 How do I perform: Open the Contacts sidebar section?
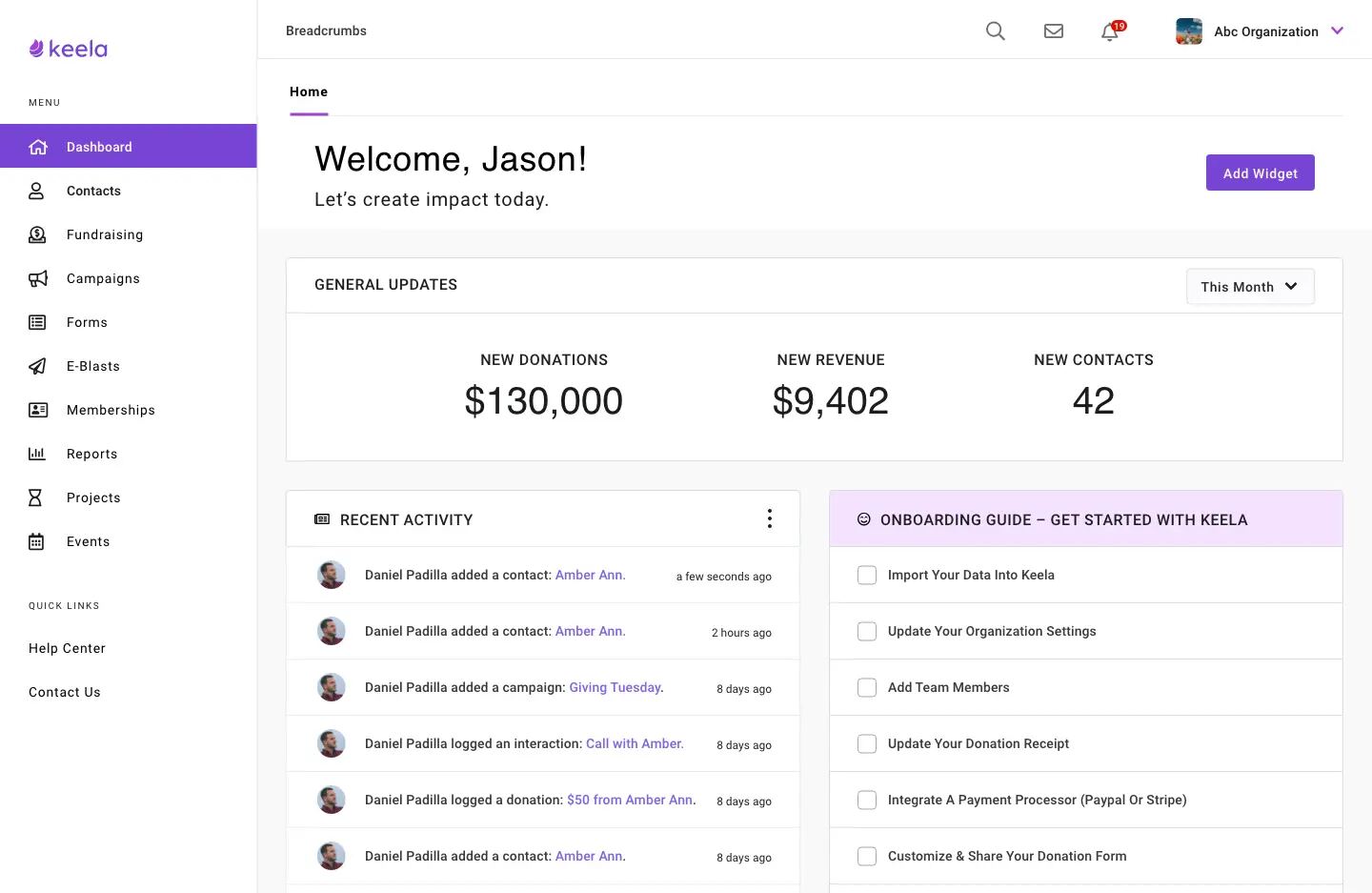(93, 191)
